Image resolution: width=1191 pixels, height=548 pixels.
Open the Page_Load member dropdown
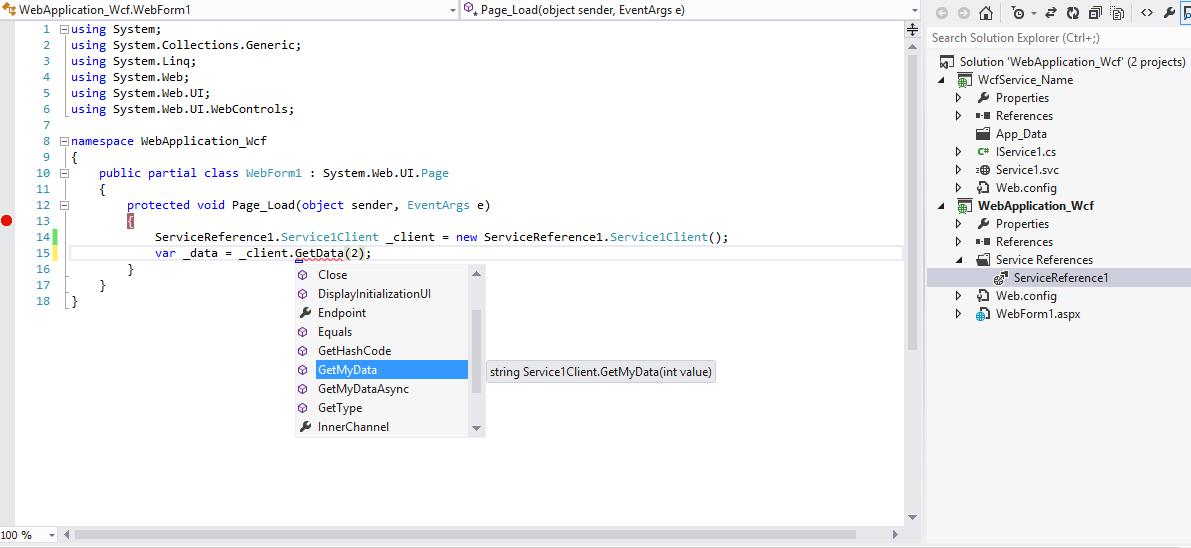915,10
